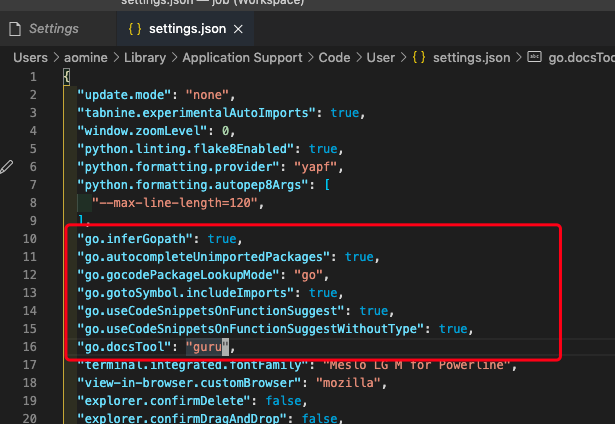The width and height of the screenshot is (615, 424).
Task: Click the opening brace on line 1
Action: pyautogui.click(x=67, y=77)
